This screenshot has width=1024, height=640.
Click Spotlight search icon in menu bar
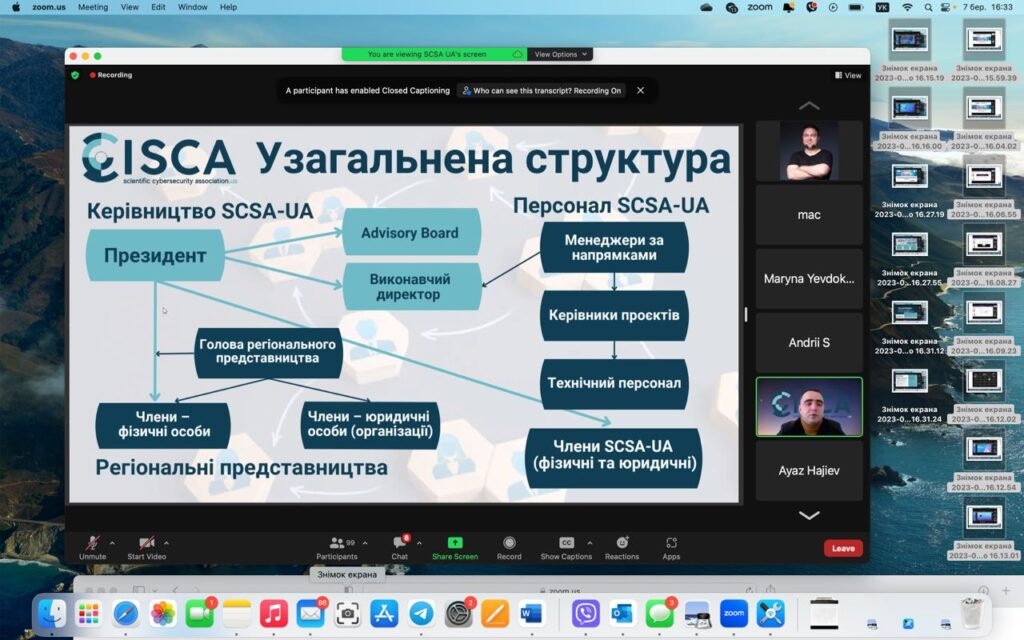click(928, 7)
